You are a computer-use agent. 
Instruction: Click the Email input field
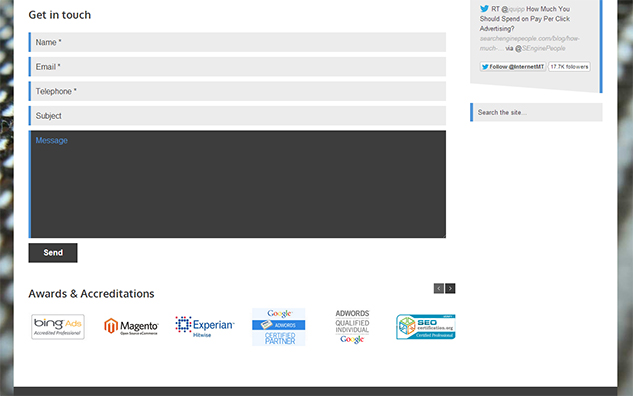pyautogui.click(x=237, y=67)
